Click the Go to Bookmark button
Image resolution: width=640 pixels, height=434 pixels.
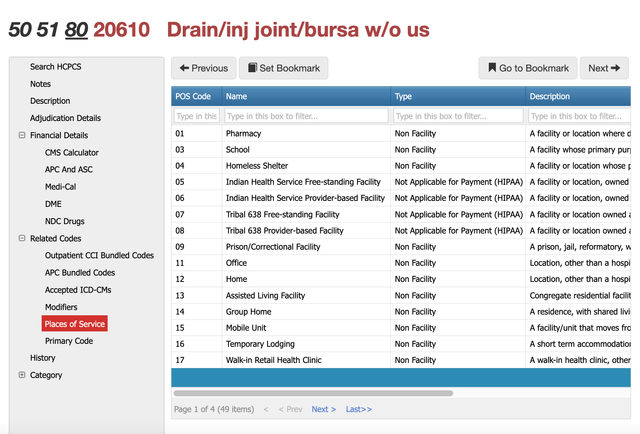528,68
